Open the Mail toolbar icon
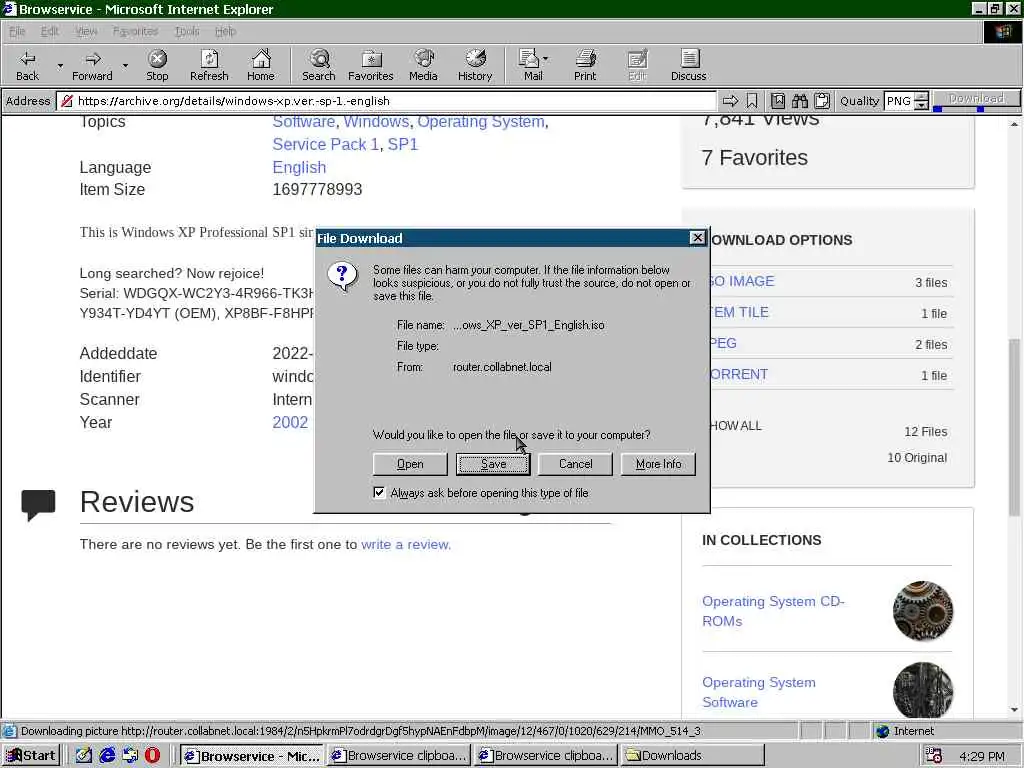 tap(533, 65)
